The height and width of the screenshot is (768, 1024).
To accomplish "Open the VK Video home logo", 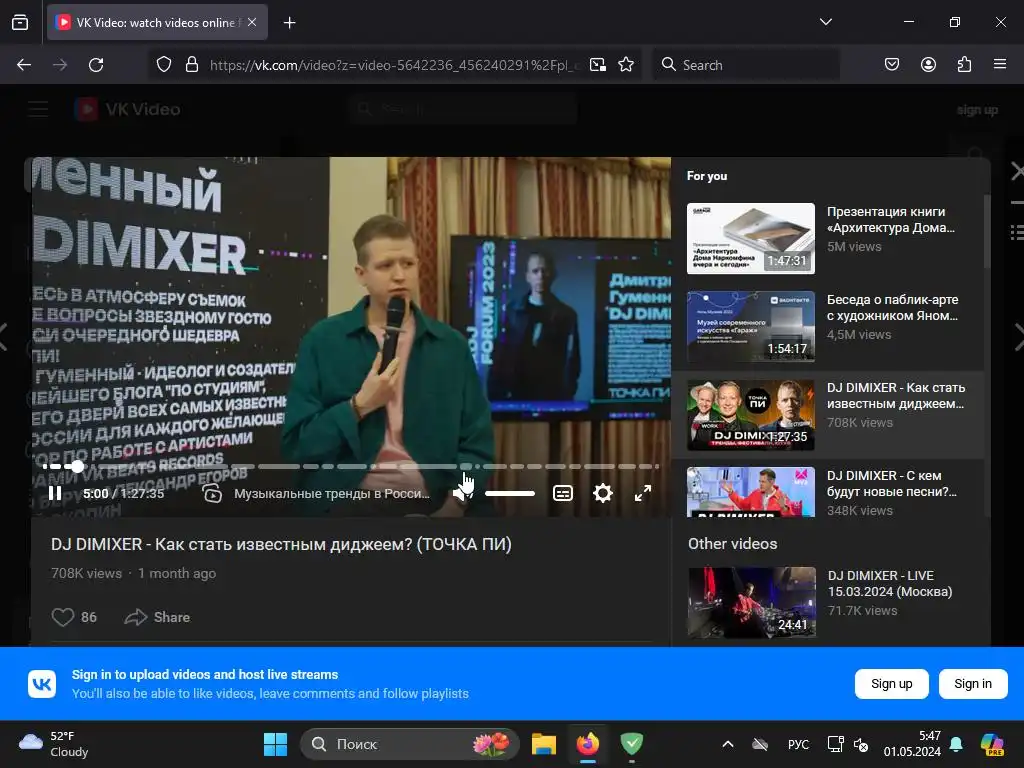I will (x=127, y=109).
